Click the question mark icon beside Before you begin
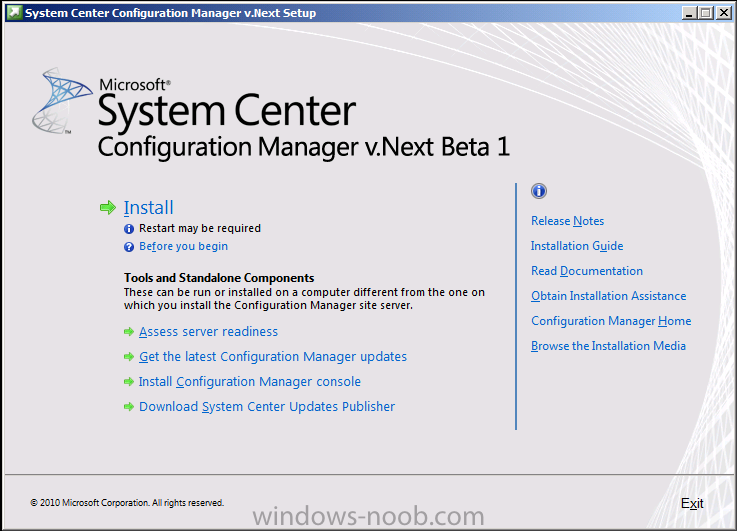 (x=129, y=247)
